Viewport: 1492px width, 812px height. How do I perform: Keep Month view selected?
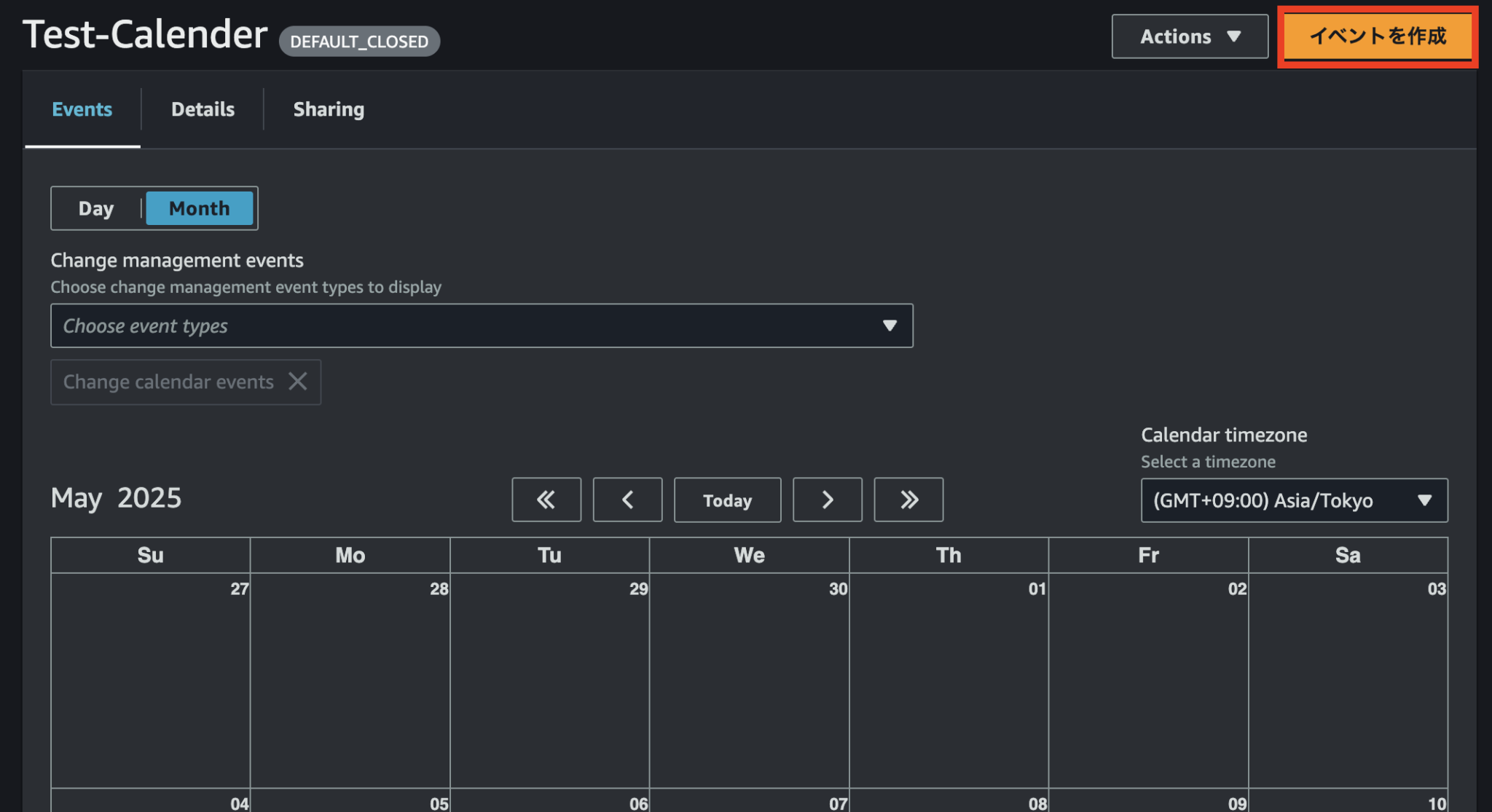point(199,208)
